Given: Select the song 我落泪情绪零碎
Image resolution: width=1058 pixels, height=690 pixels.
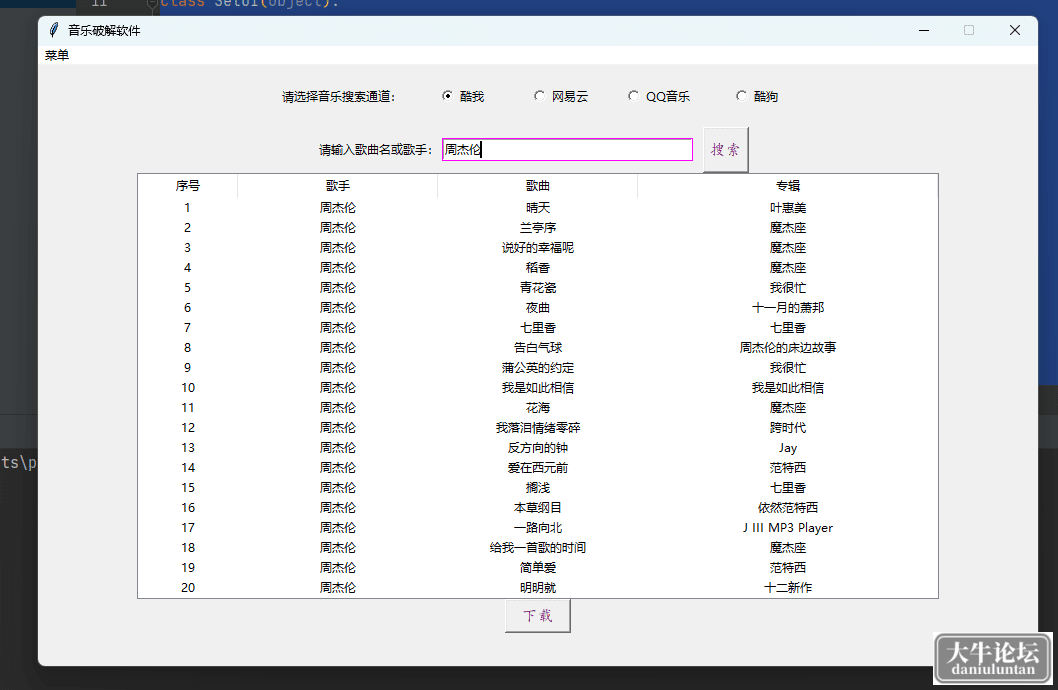Looking at the screenshot, I should [538, 428].
